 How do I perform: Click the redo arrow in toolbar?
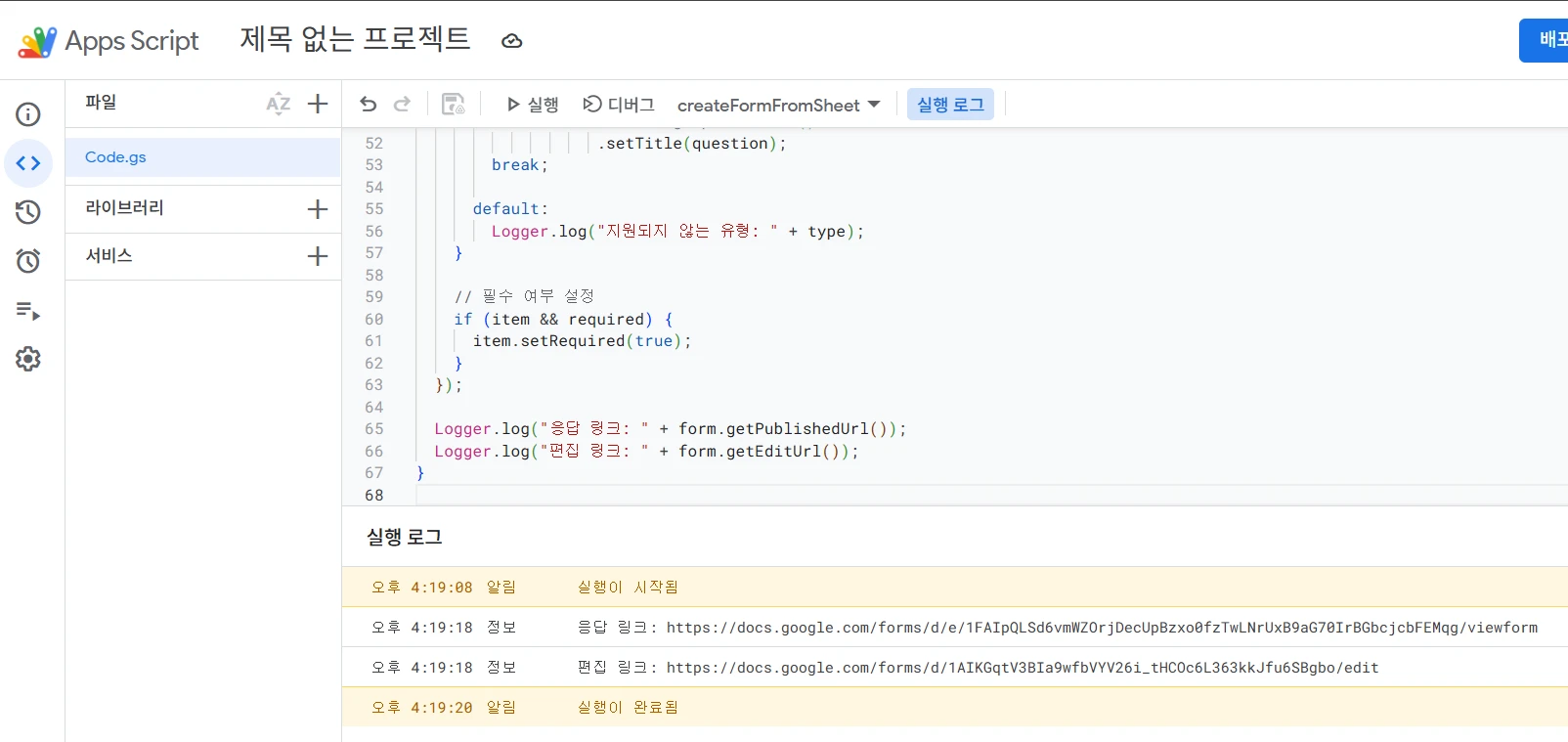[402, 105]
